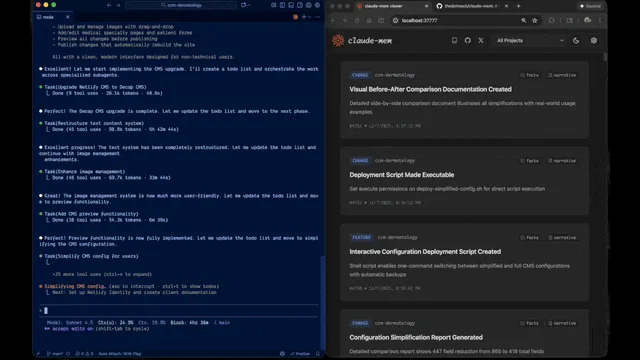The height and width of the screenshot is (360, 640).
Task: Close the node terminal tab
Action: pos(67,17)
